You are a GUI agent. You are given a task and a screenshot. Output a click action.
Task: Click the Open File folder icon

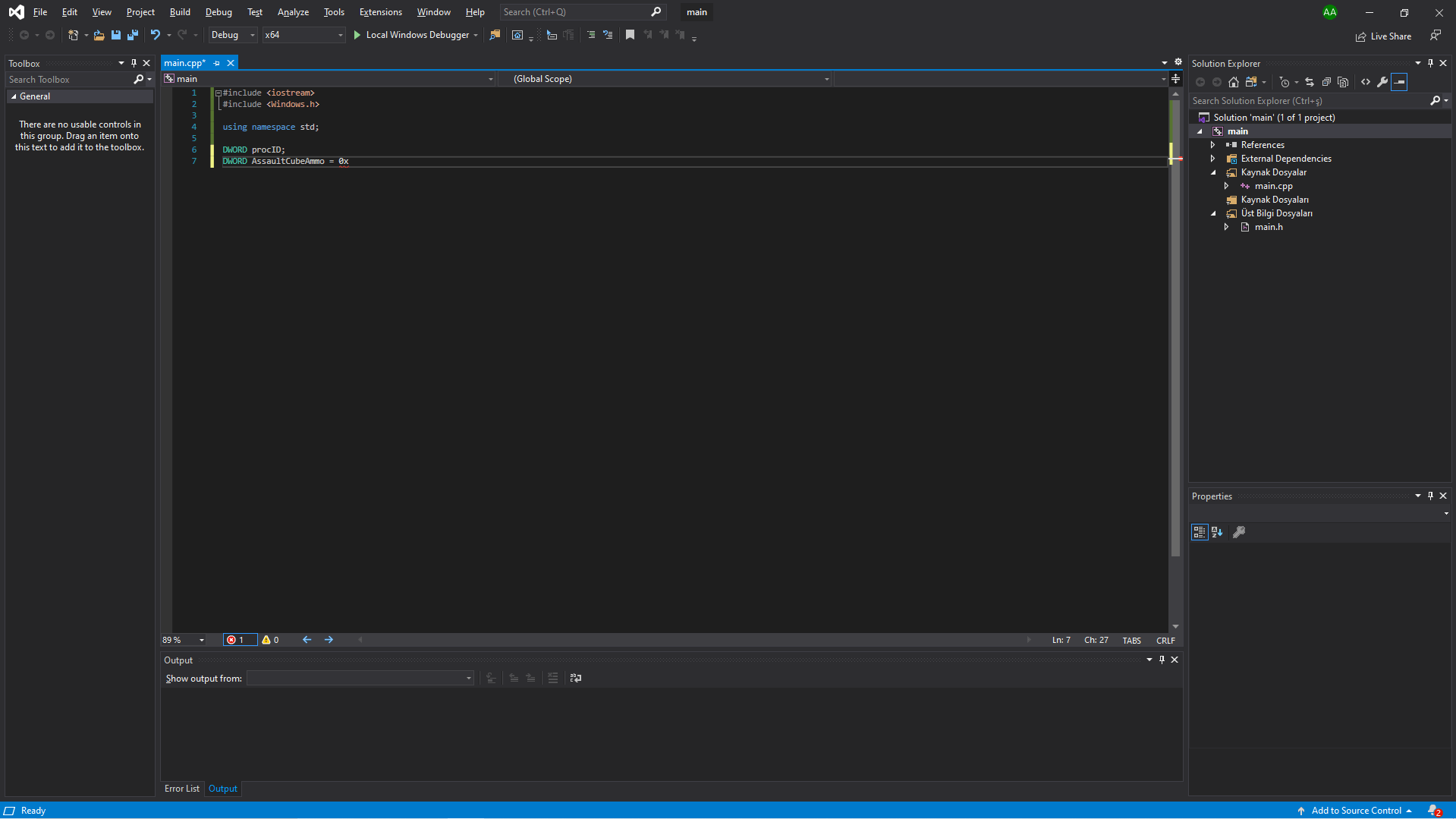99,35
